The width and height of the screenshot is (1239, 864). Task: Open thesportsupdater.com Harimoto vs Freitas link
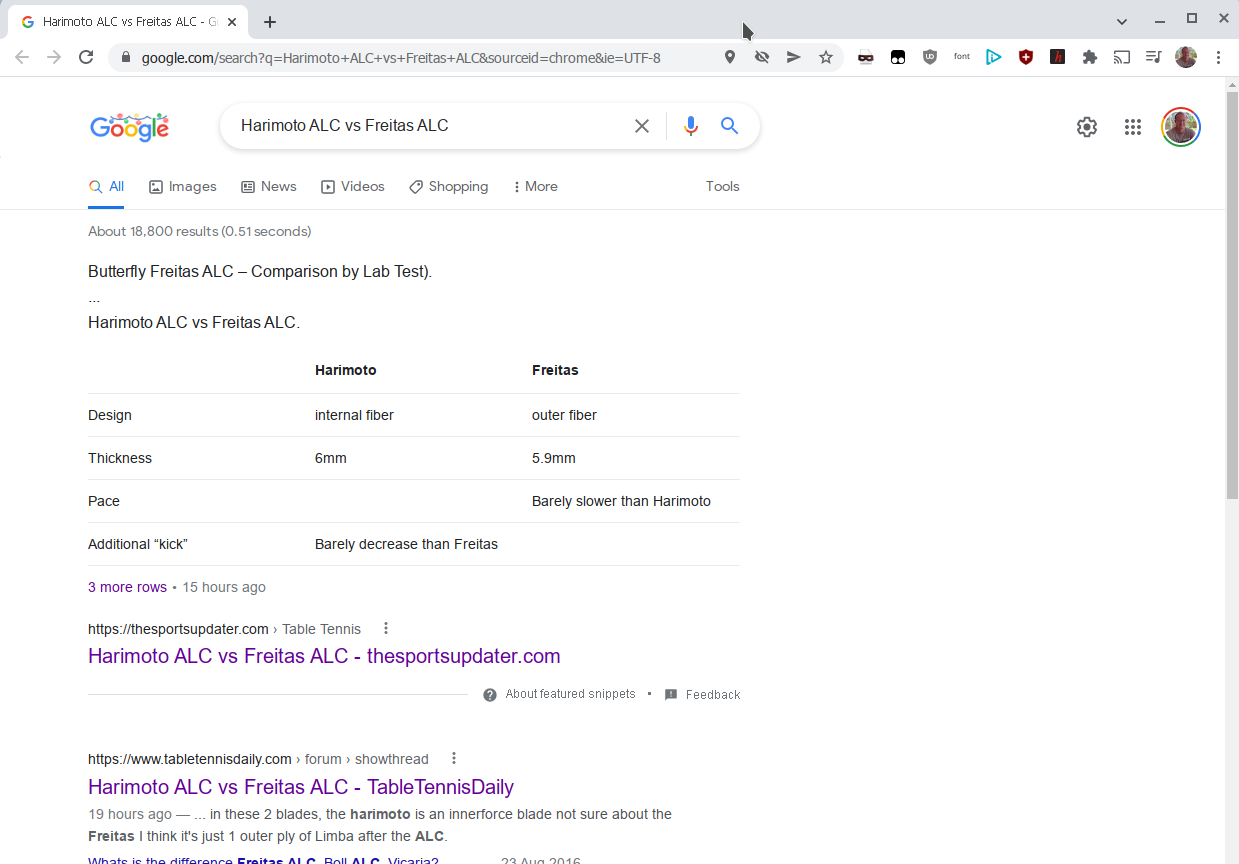[x=324, y=656]
